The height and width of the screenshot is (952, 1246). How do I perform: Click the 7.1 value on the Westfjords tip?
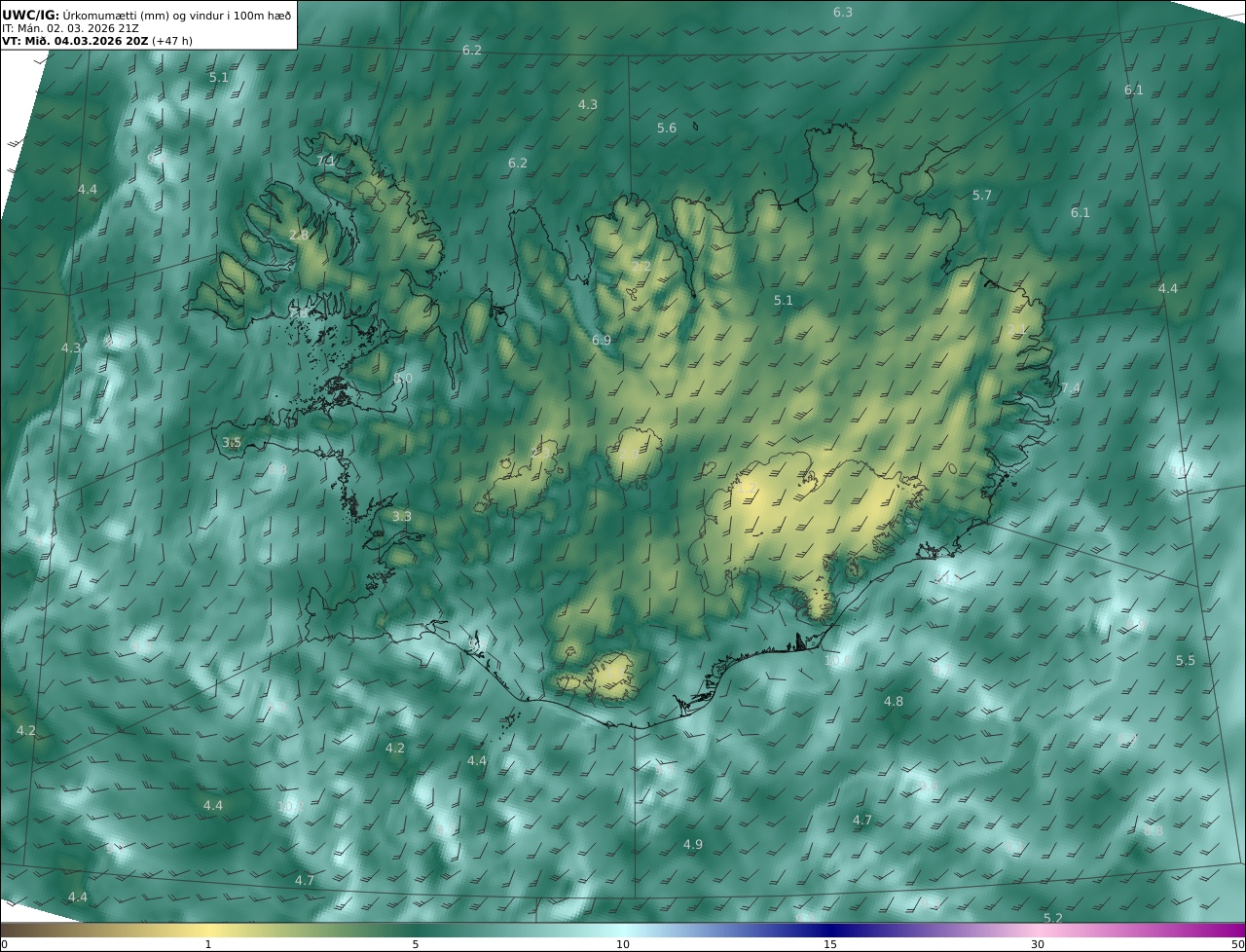tap(326, 161)
